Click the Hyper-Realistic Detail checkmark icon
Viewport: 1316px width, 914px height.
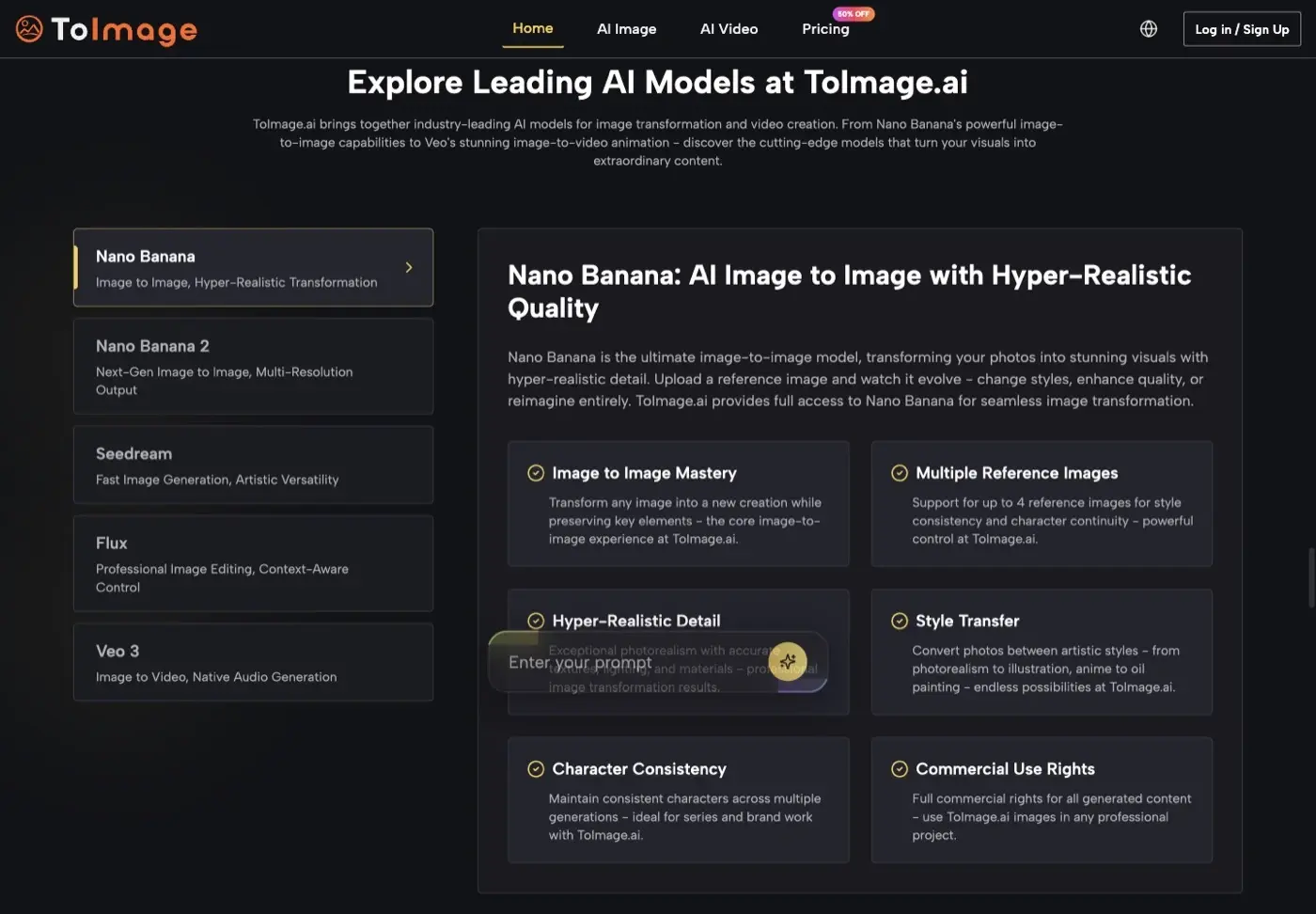tap(536, 621)
